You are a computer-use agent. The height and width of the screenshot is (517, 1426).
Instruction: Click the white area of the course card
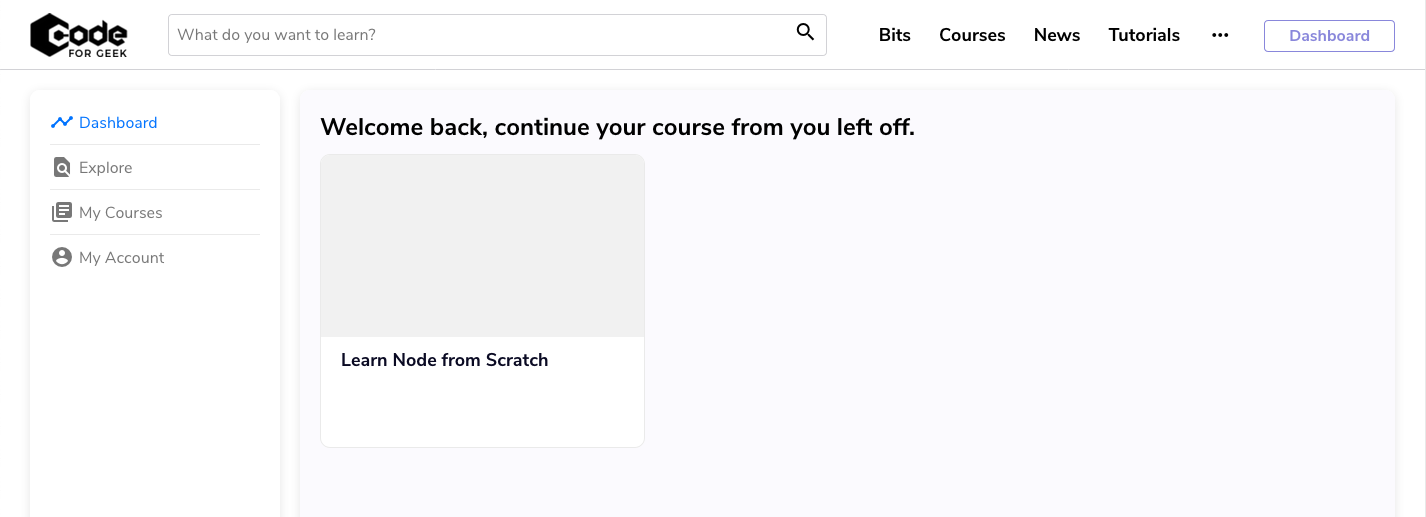482,410
